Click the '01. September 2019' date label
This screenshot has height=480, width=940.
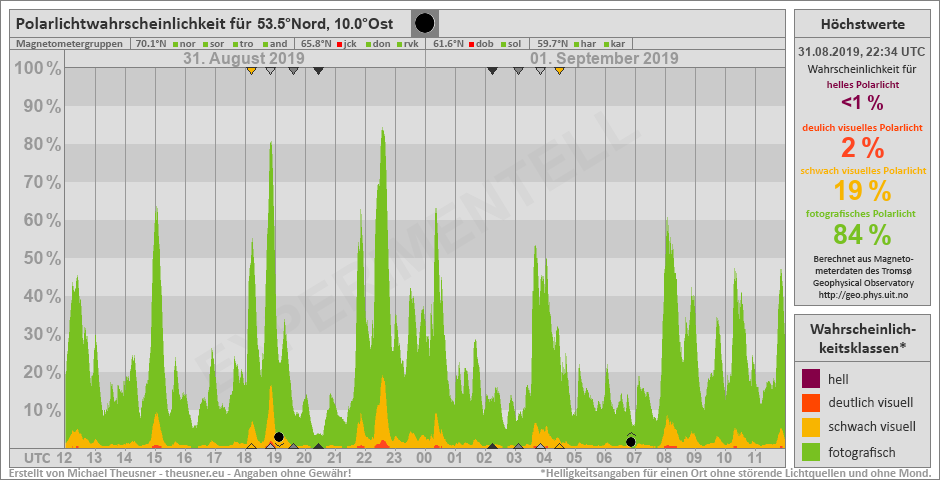click(x=604, y=59)
